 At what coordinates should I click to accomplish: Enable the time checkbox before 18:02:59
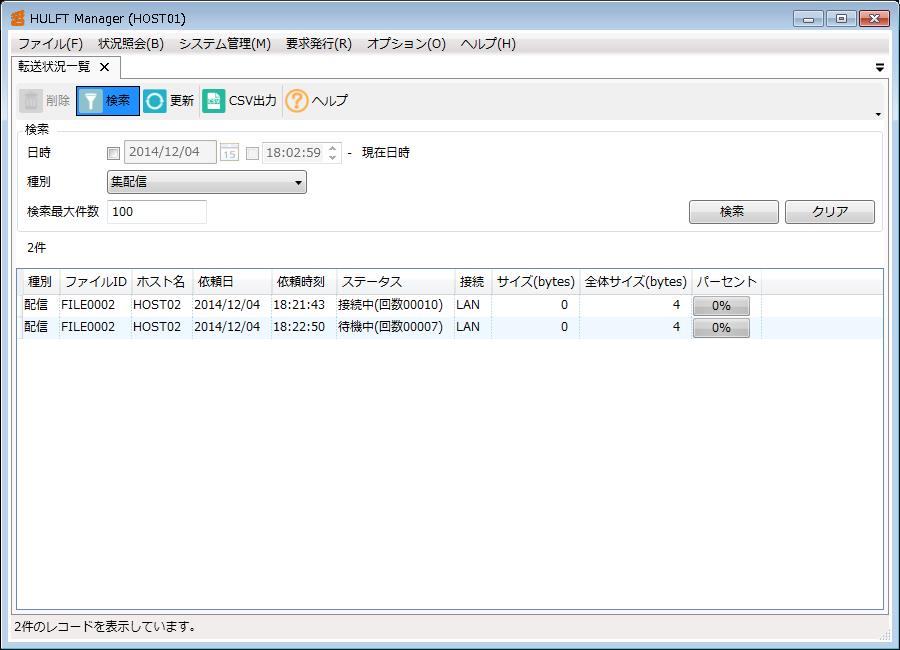click(252, 153)
